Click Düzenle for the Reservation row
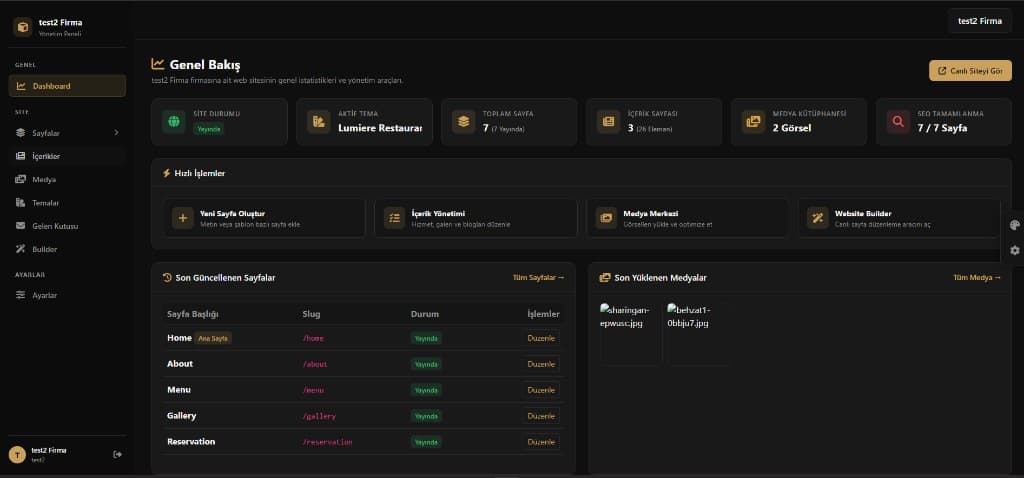Screen dimensions: 1024x478 (541, 442)
